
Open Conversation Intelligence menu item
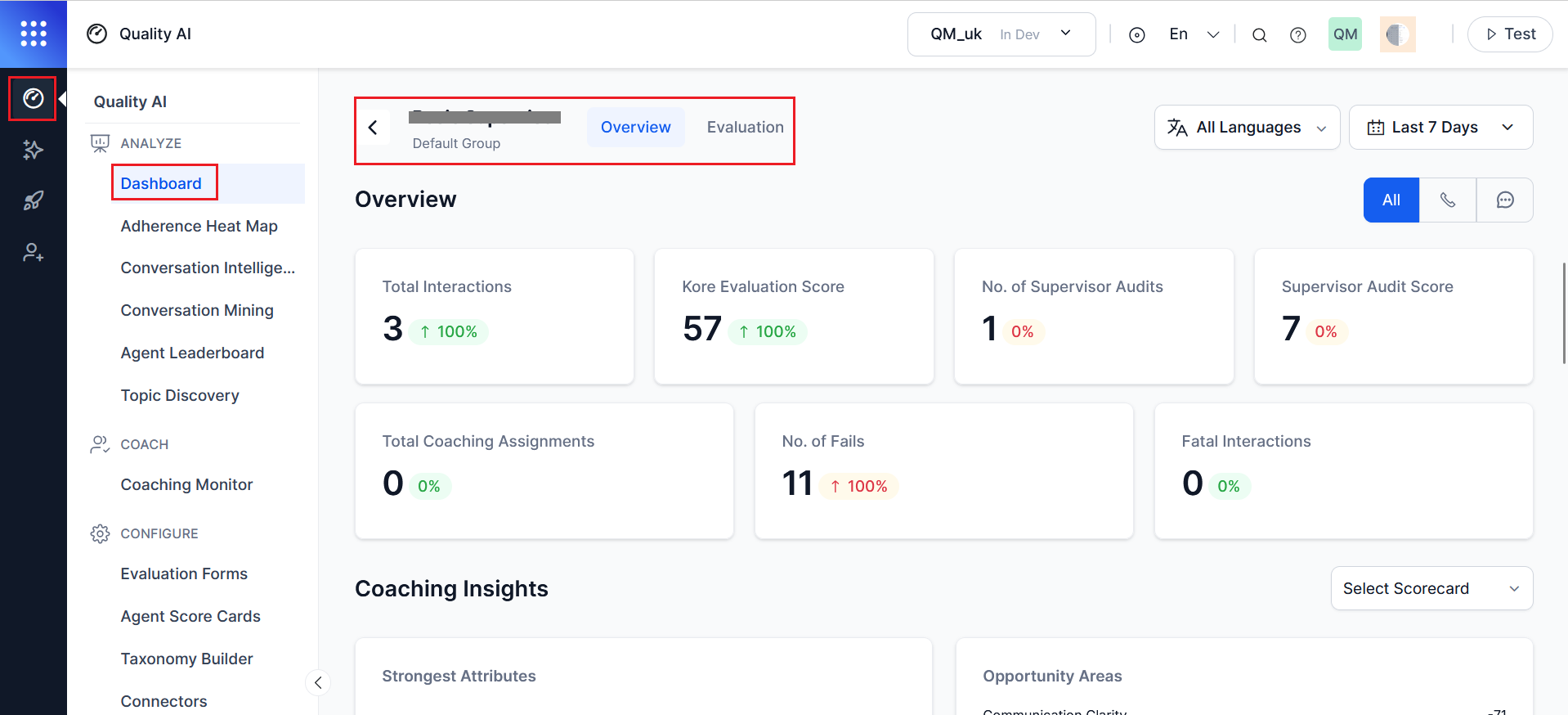click(x=208, y=268)
